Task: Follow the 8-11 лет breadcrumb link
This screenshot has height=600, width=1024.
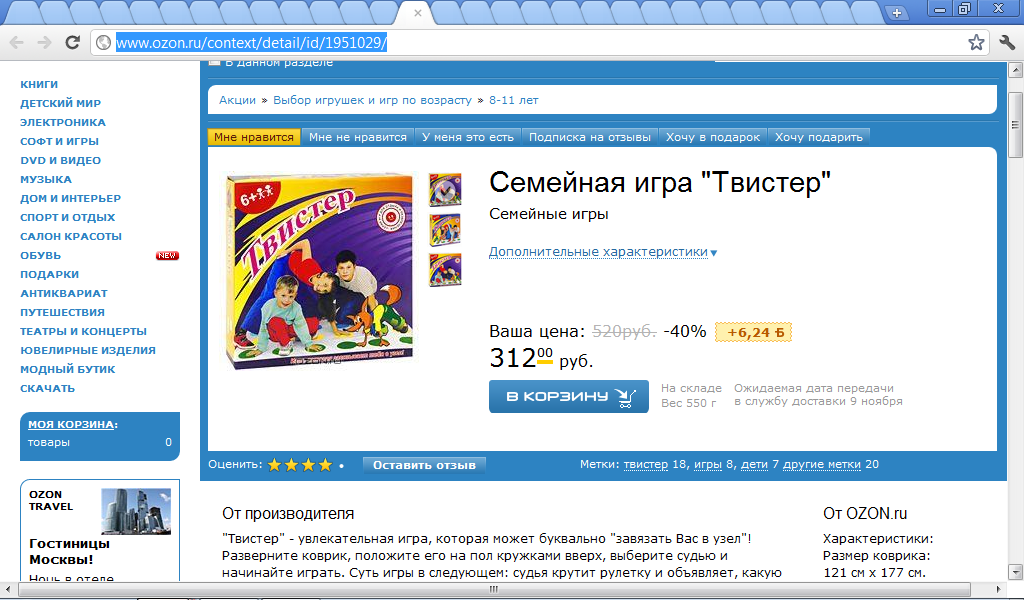Action: pos(513,100)
